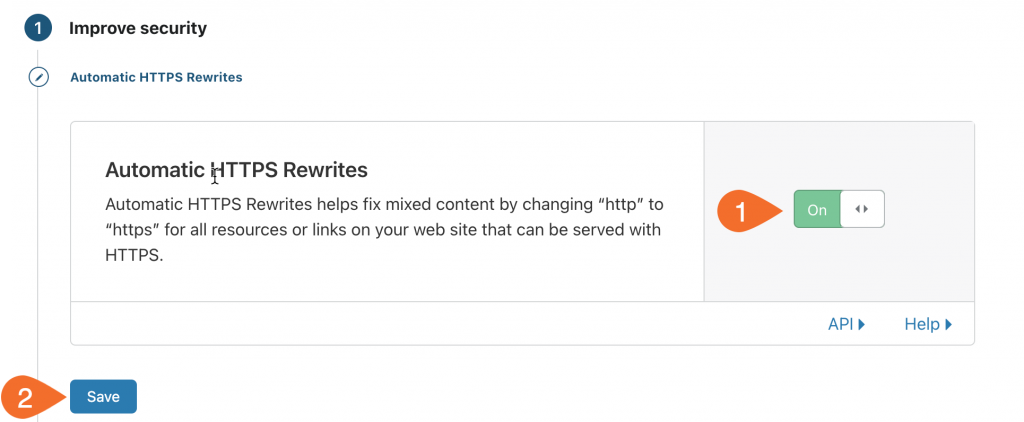Click the orange callout marker numbered 1
Screen dimensions: 1024x422
click(742, 210)
